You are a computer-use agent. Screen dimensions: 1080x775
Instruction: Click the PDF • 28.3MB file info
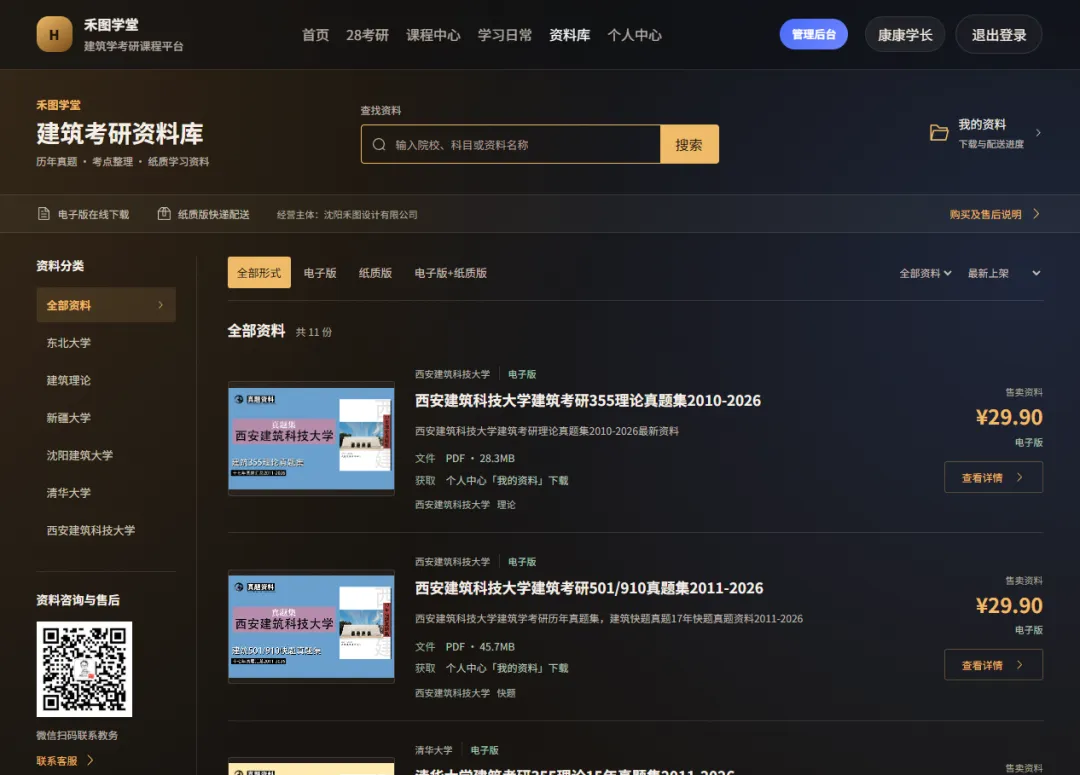coord(480,458)
